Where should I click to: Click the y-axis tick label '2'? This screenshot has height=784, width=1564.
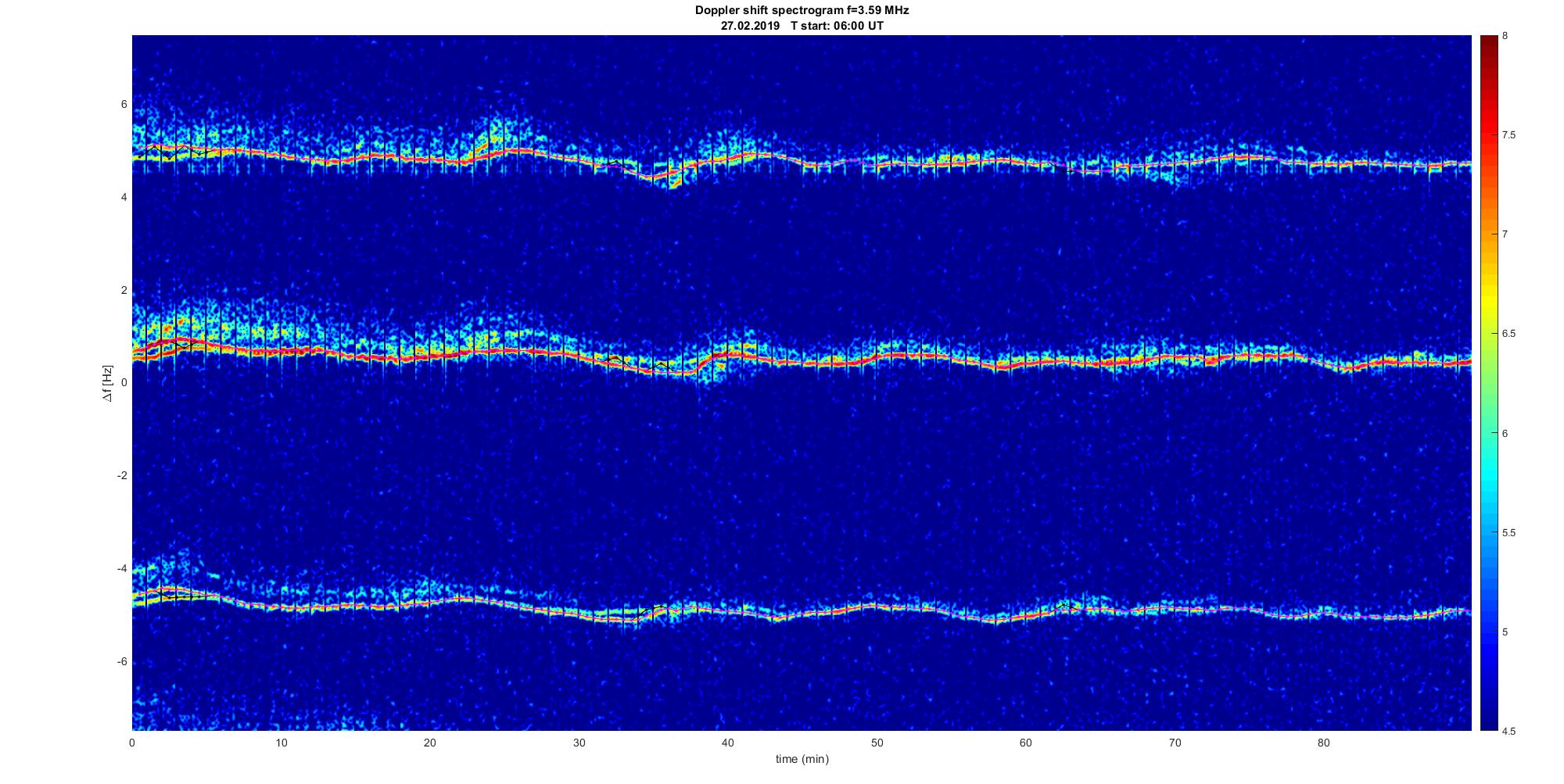click(x=124, y=291)
